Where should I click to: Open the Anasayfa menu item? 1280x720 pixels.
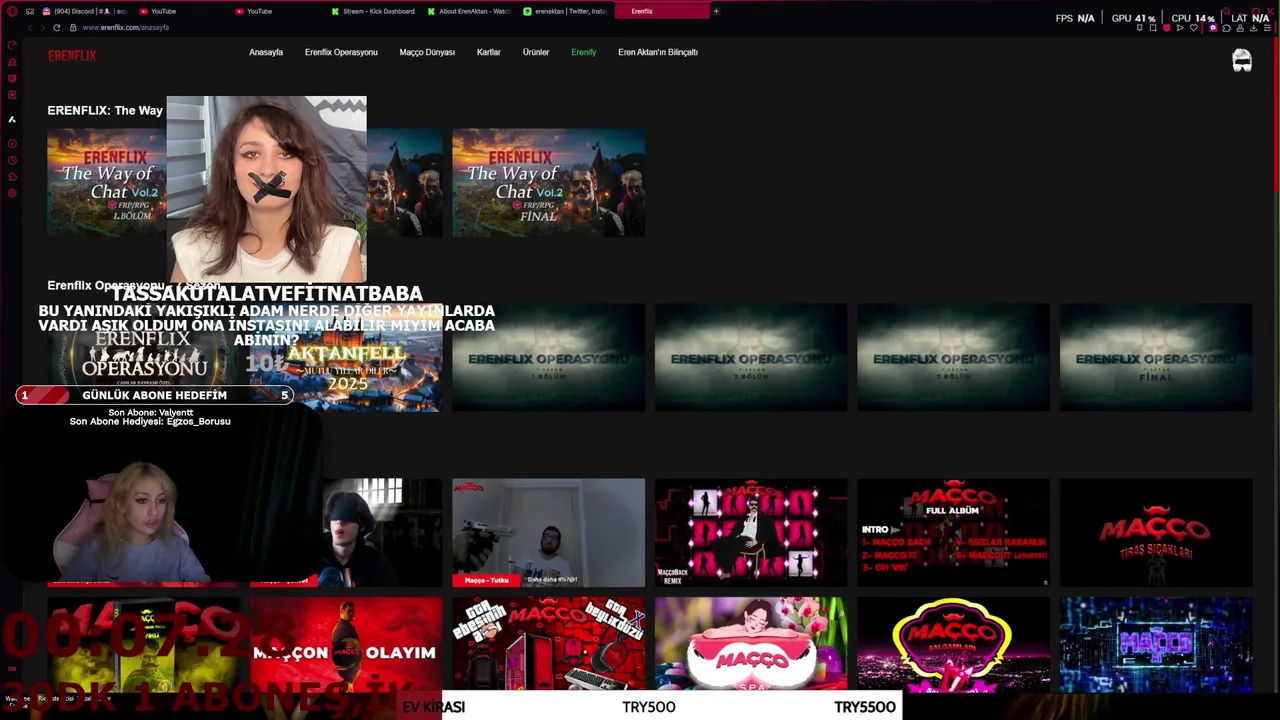266,52
